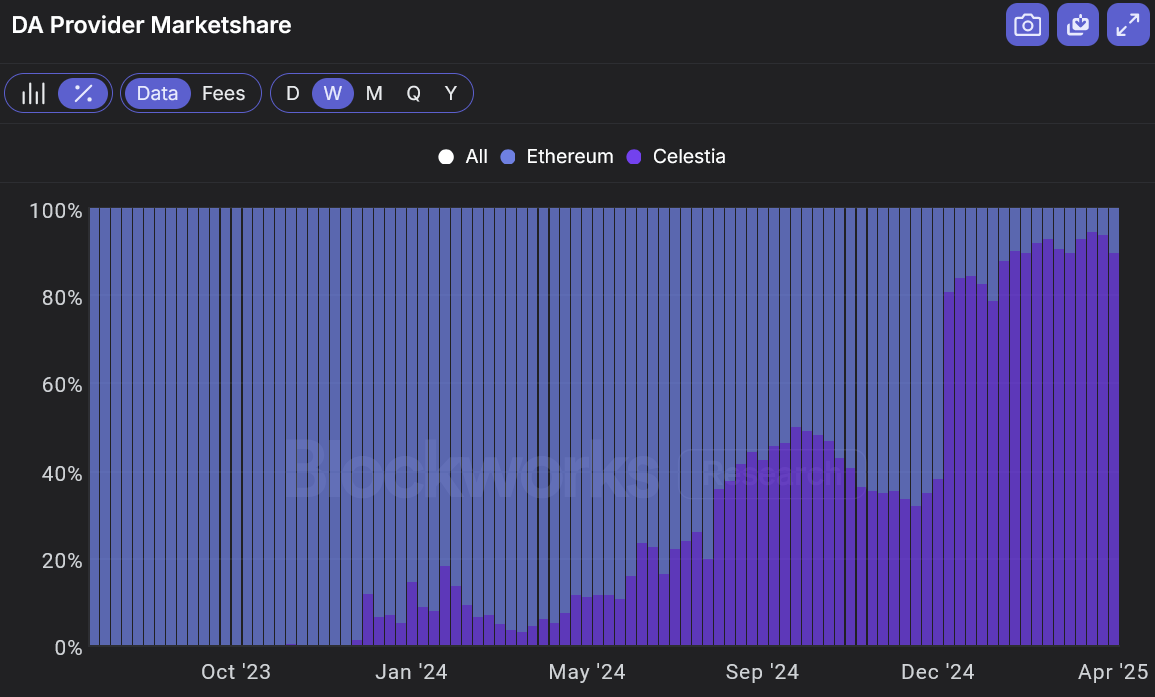The image size is (1155, 697).
Task: Click a purple bar near Apr '25
Action: [1100, 450]
